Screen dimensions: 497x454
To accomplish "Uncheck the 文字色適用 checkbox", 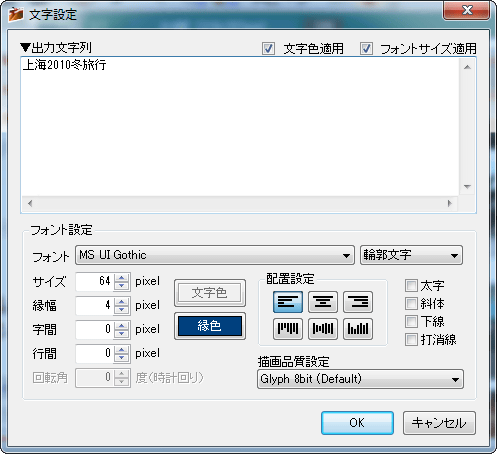I will pyautogui.click(x=268, y=49).
